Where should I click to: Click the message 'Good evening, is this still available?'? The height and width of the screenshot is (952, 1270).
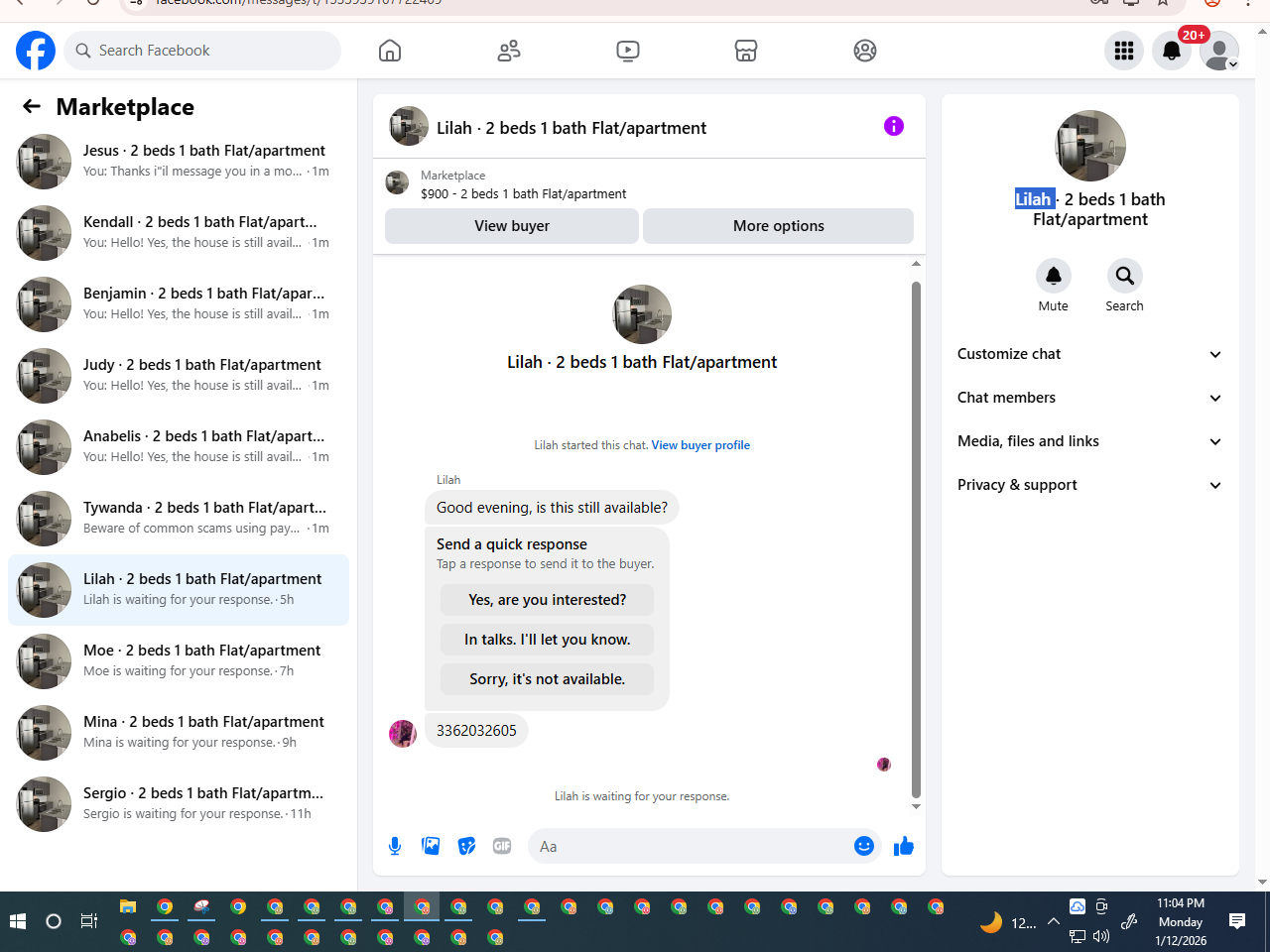click(552, 508)
